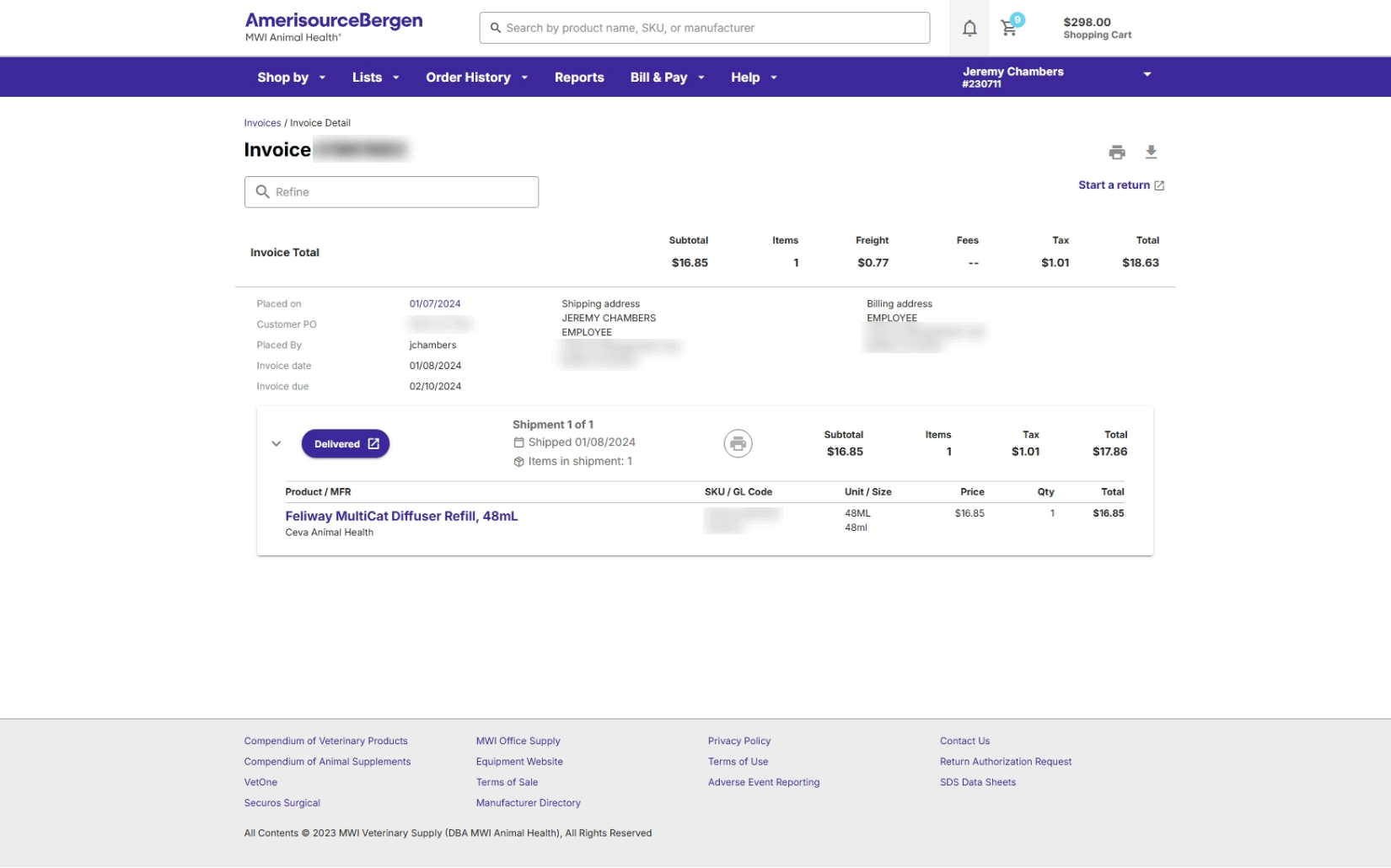The width and height of the screenshot is (1391, 868).
Task: Go back to Invoices breadcrumb
Action: point(262,123)
